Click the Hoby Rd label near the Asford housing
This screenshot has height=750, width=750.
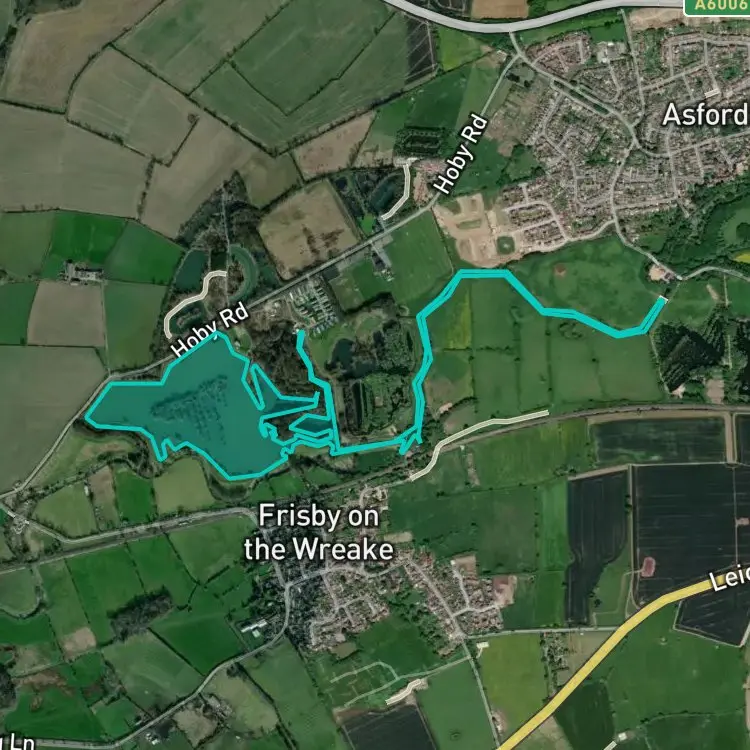coord(462,154)
